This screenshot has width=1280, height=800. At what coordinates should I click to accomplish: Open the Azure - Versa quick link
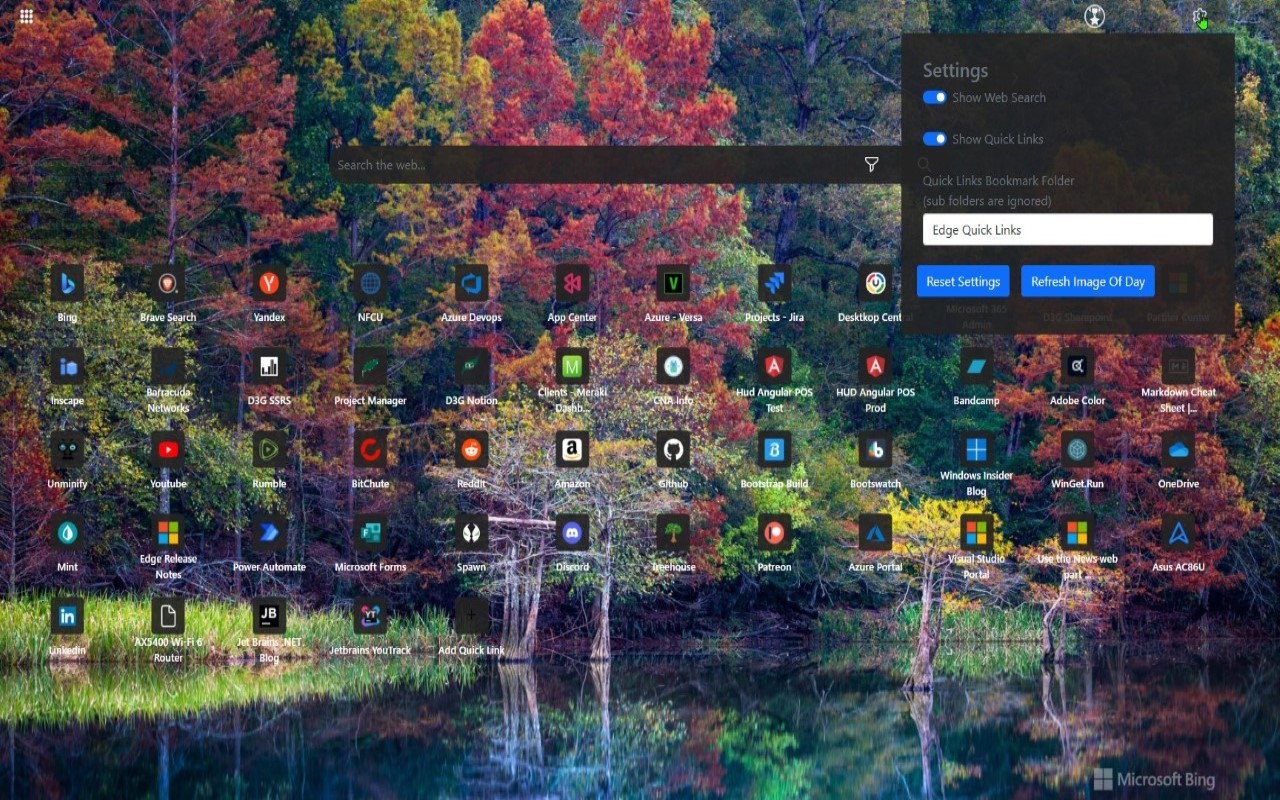(673, 283)
